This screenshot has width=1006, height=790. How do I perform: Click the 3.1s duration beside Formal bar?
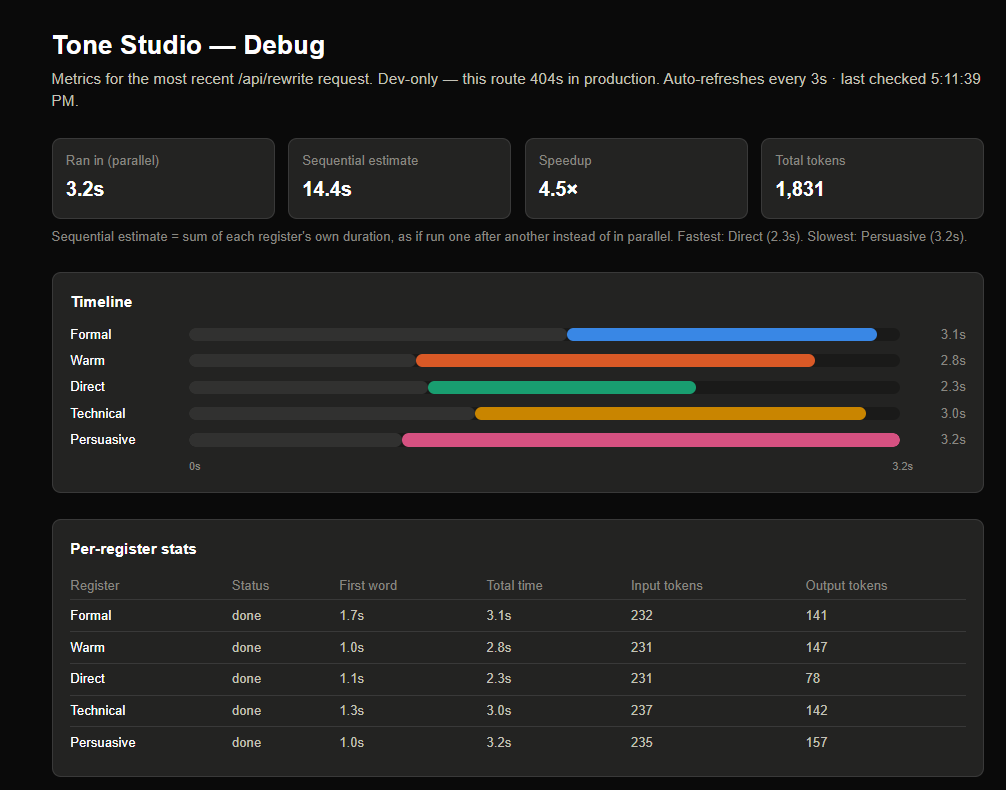(953, 334)
